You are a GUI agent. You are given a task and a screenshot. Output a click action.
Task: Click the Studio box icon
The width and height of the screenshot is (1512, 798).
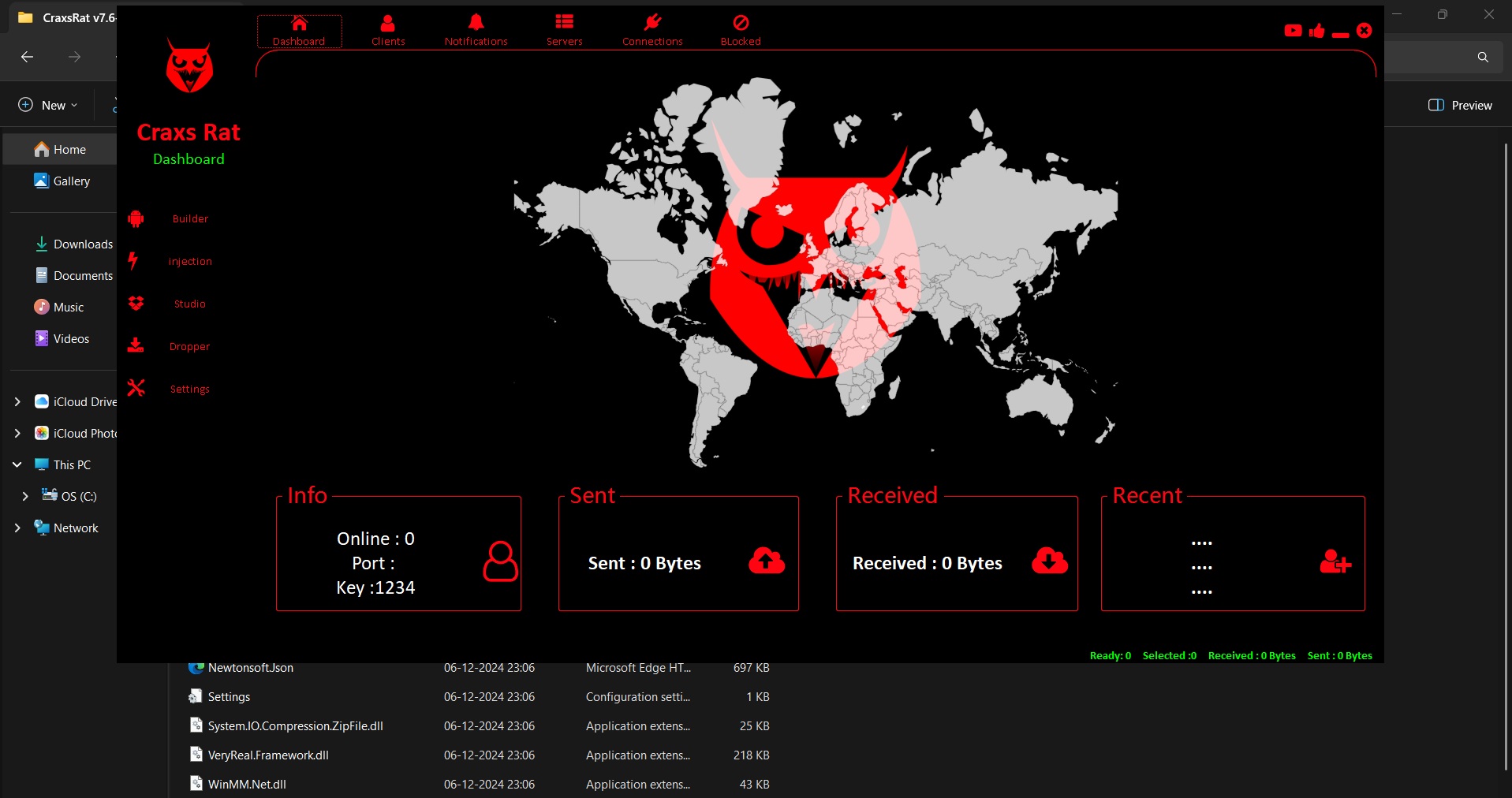point(136,303)
